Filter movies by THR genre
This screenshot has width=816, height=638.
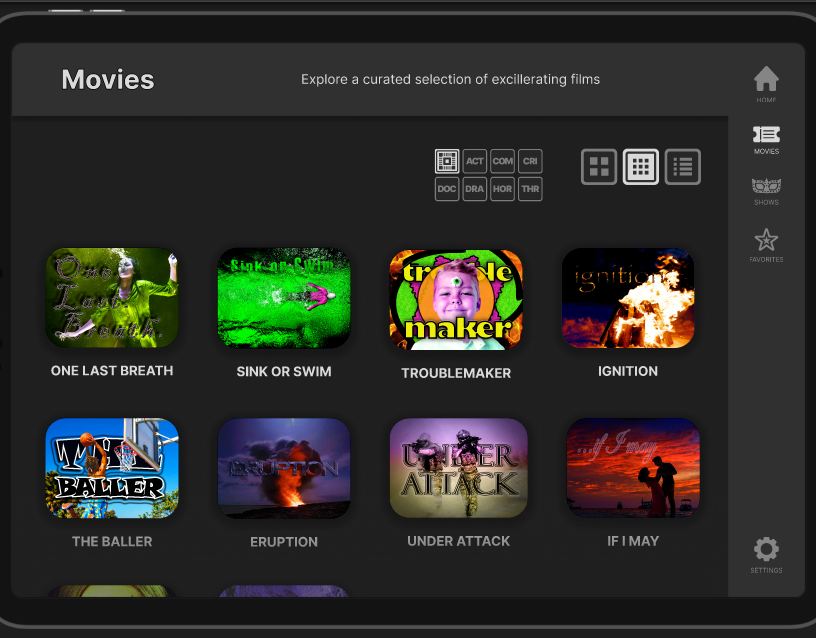tap(530, 189)
